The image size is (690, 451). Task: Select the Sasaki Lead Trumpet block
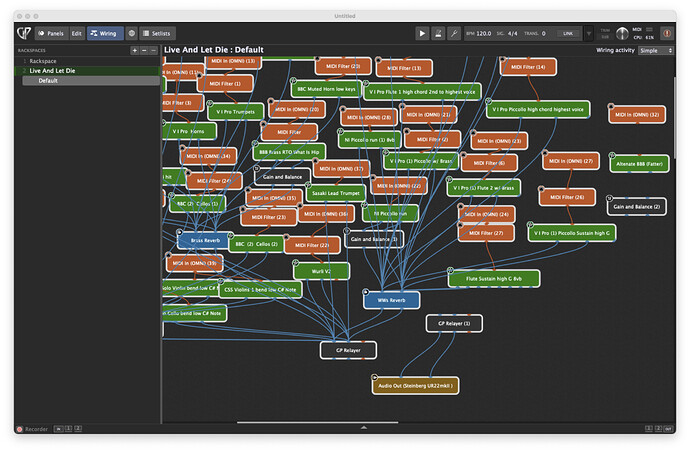click(x=335, y=193)
